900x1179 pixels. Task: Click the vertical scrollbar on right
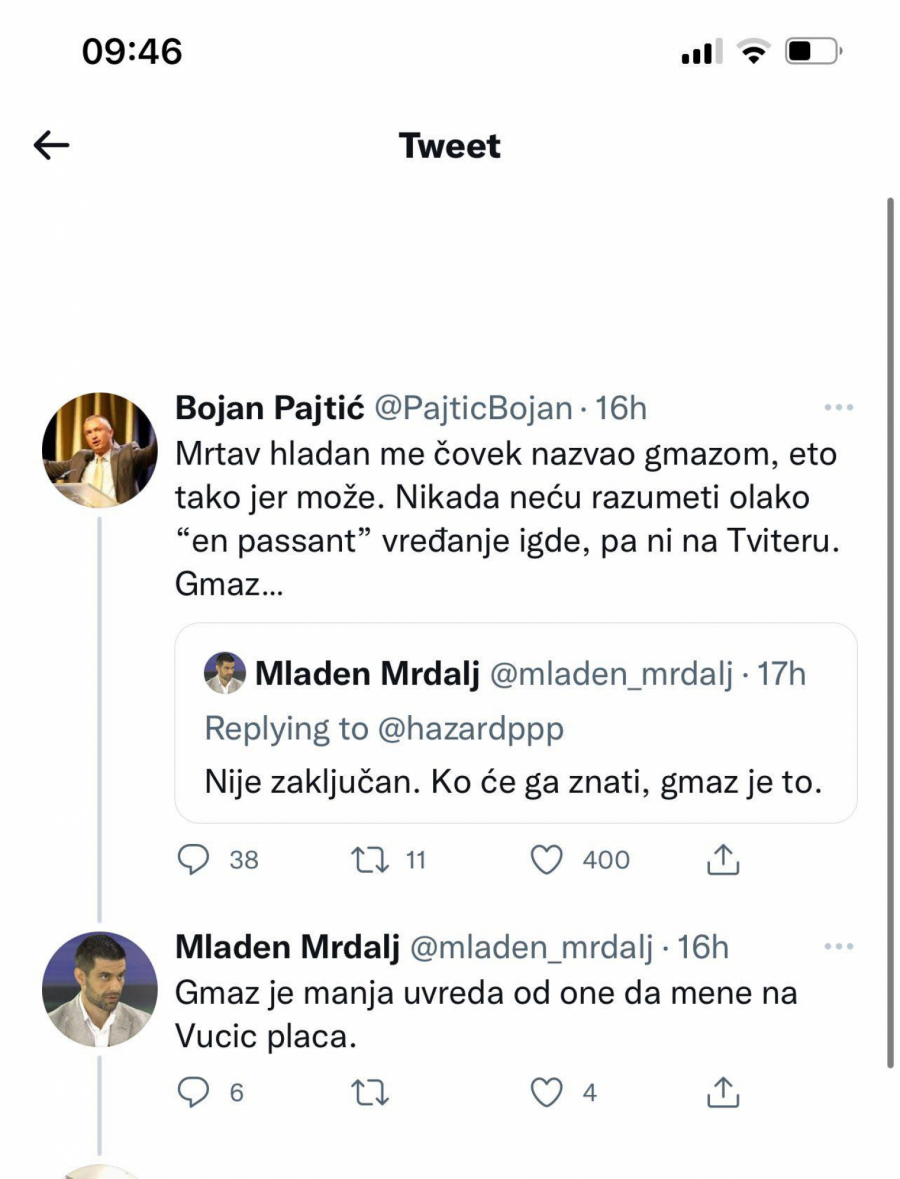click(889, 630)
